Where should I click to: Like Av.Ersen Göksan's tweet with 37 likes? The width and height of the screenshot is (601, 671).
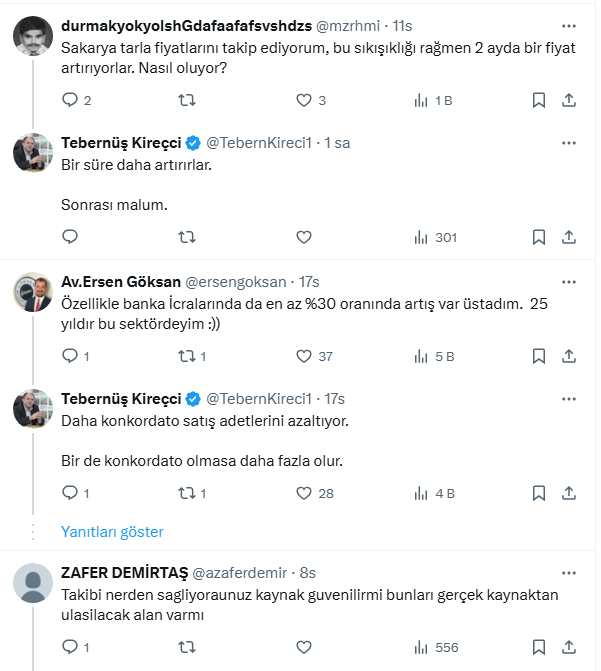(x=305, y=356)
